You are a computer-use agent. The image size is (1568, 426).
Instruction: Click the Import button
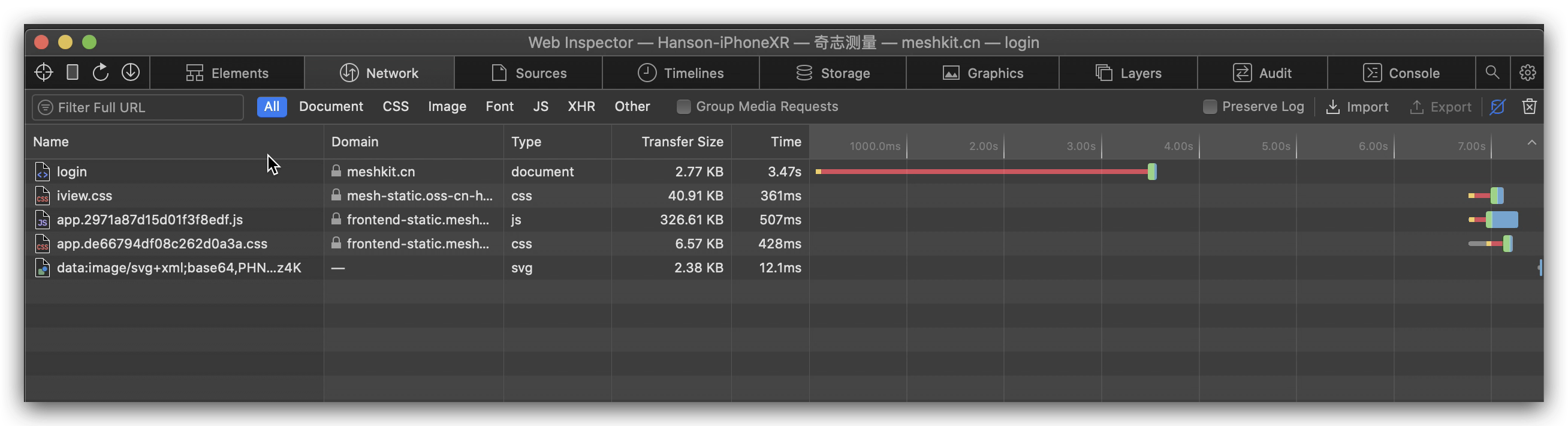(1357, 107)
